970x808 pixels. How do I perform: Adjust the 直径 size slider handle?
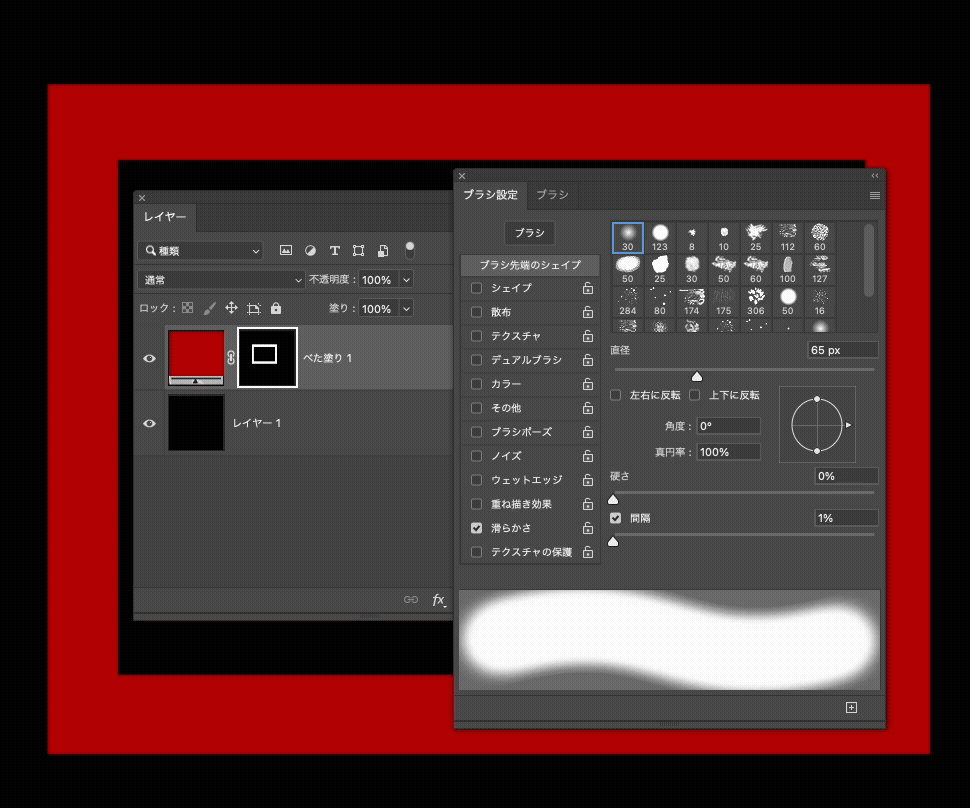697,376
